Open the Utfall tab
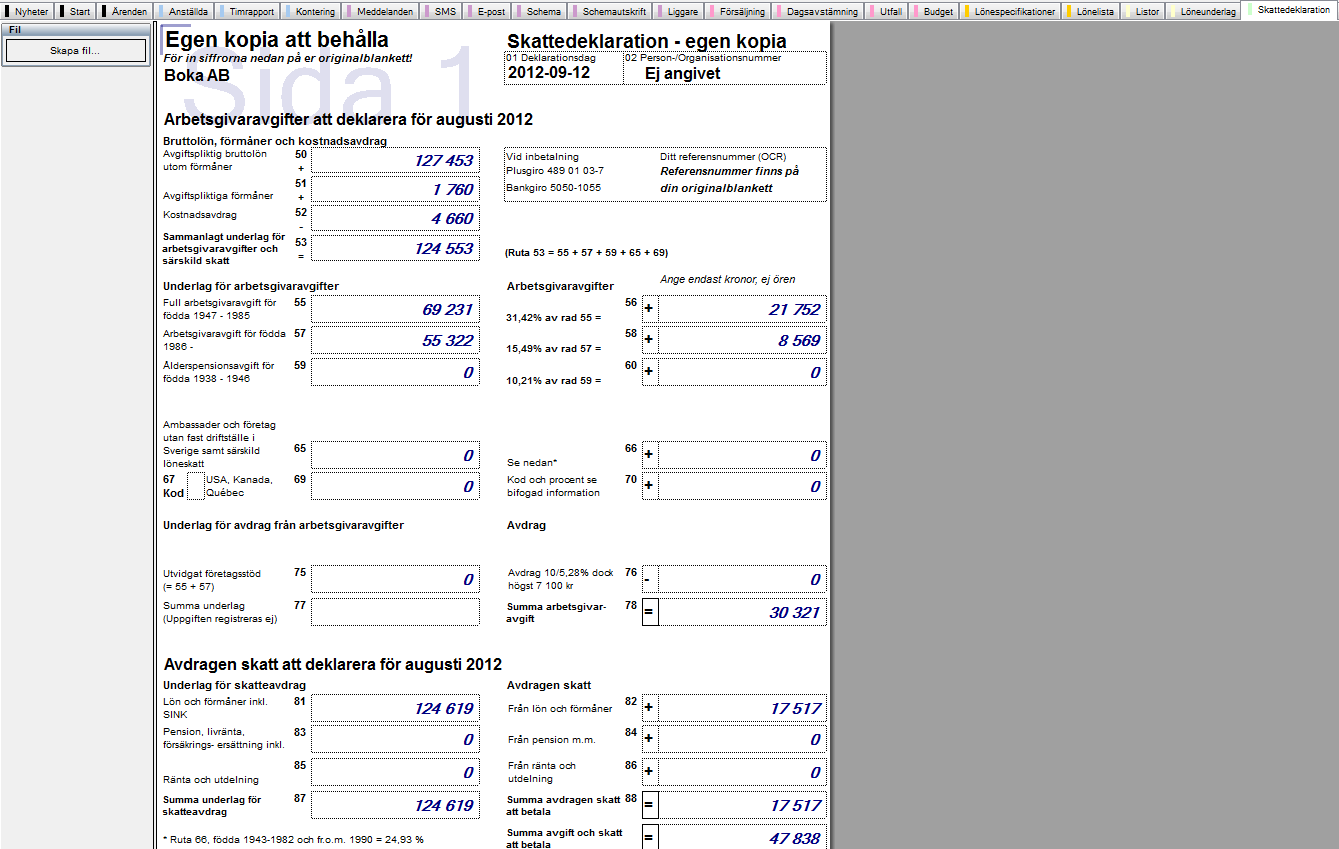 click(887, 12)
